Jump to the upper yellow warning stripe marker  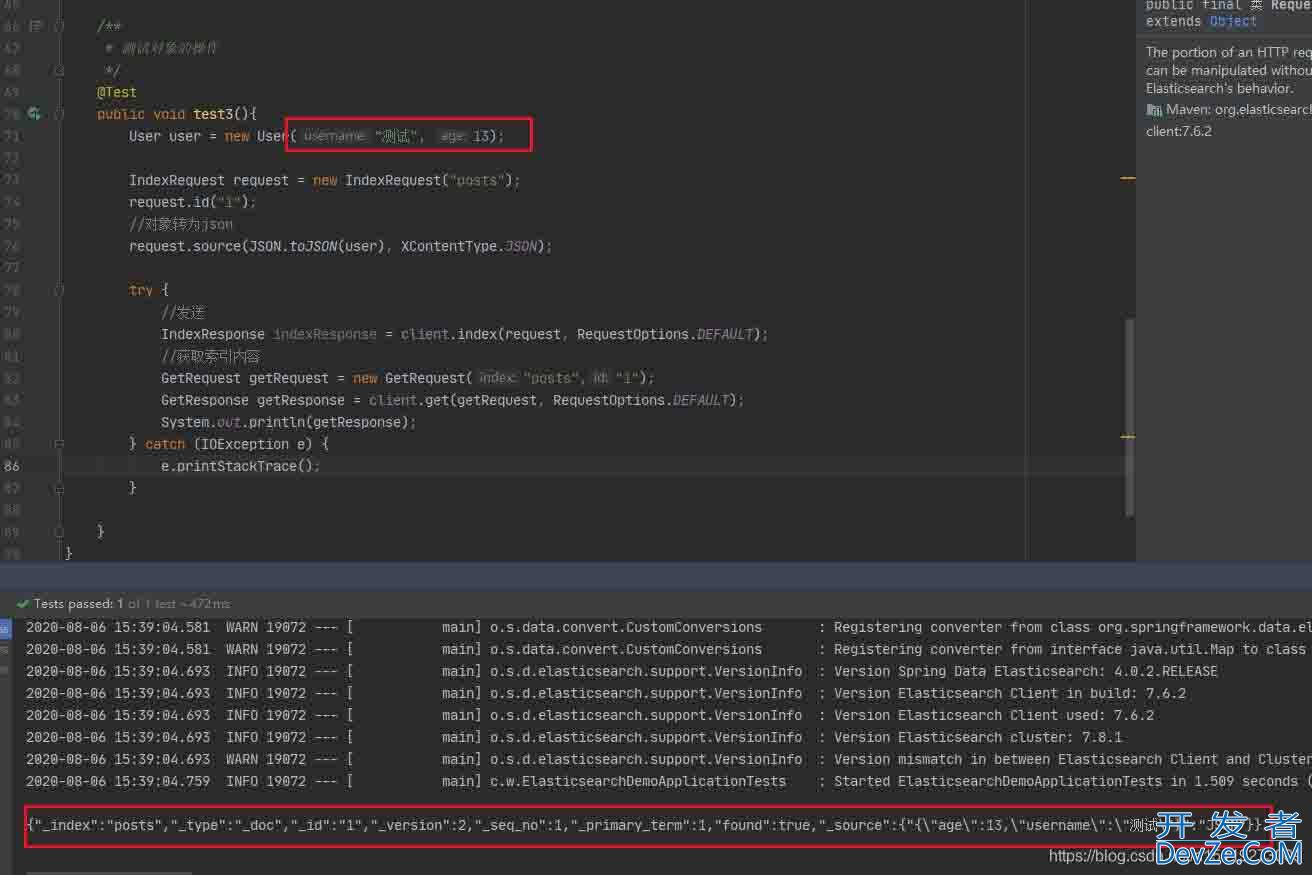pyautogui.click(x=1127, y=178)
